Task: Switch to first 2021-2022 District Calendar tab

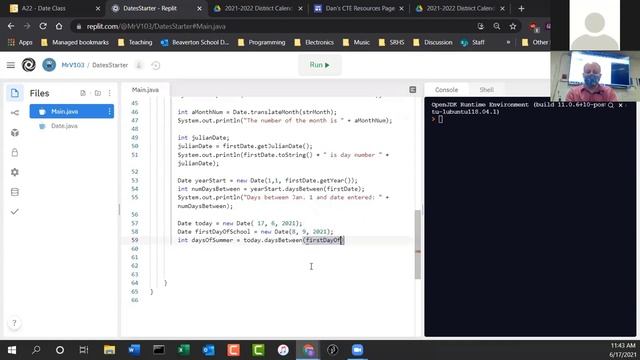Action: (258, 9)
